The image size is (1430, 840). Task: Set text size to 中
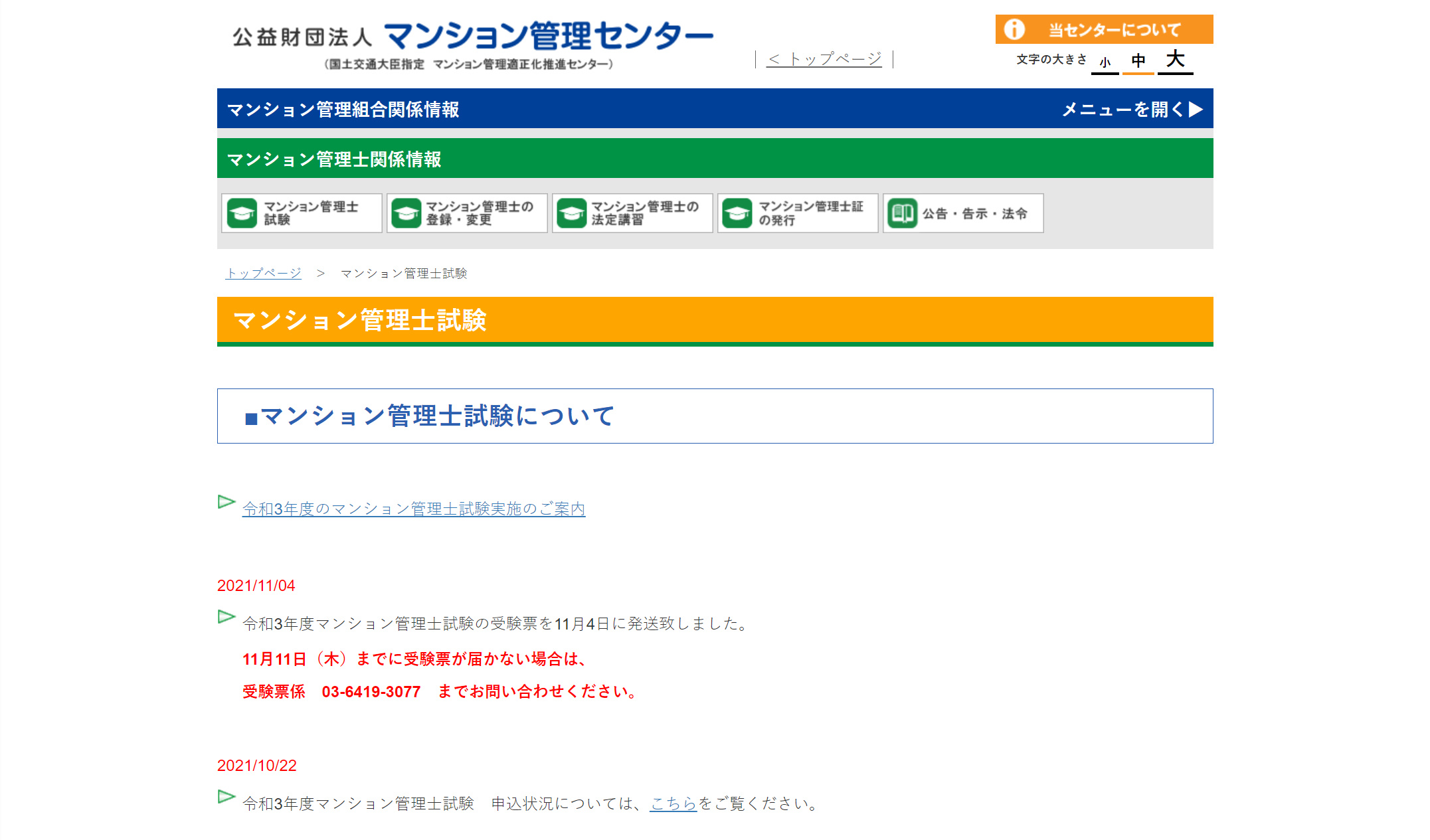click(1138, 61)
